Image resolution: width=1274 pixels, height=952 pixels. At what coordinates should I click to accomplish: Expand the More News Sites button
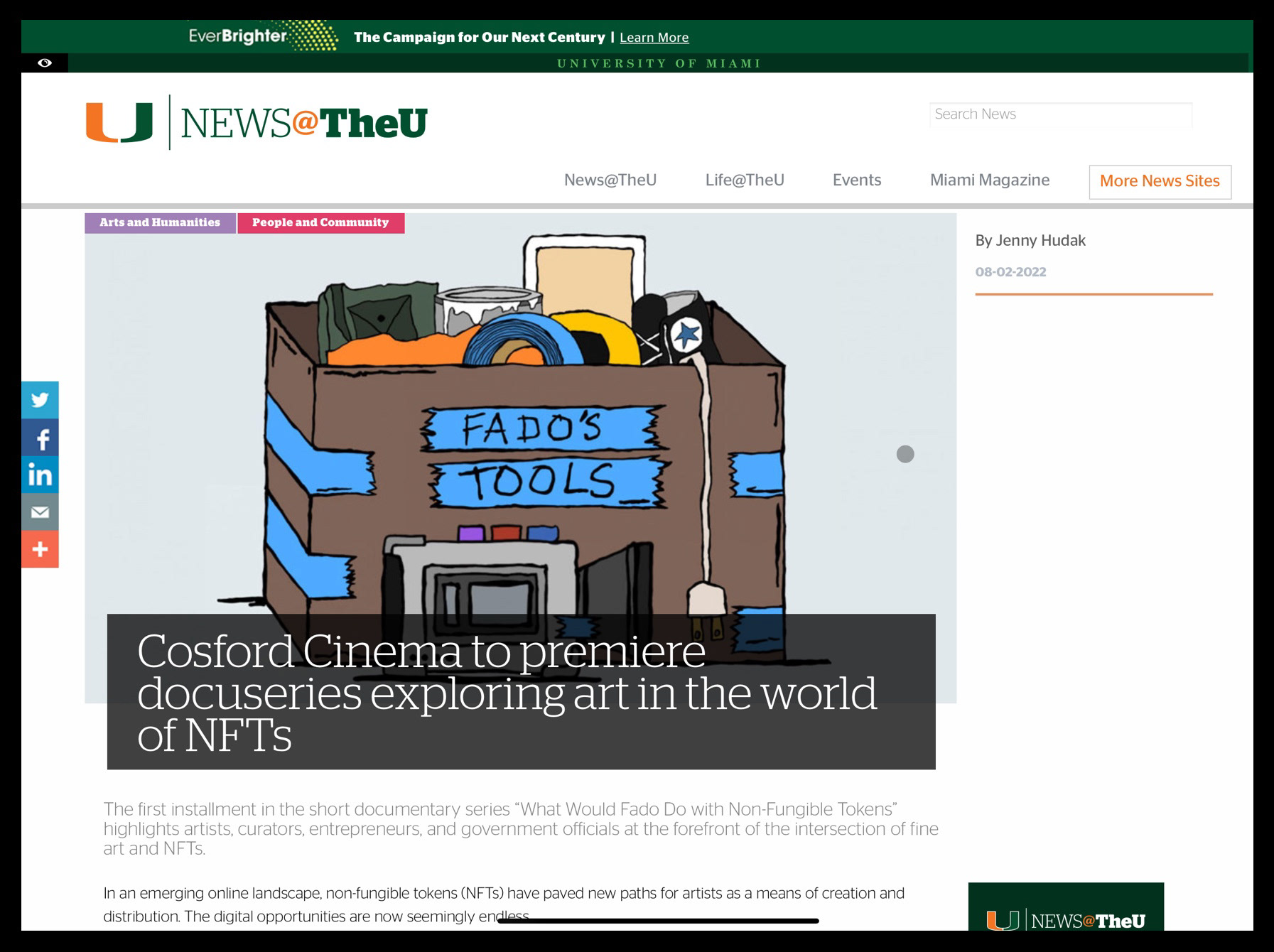pos(1160,182)
